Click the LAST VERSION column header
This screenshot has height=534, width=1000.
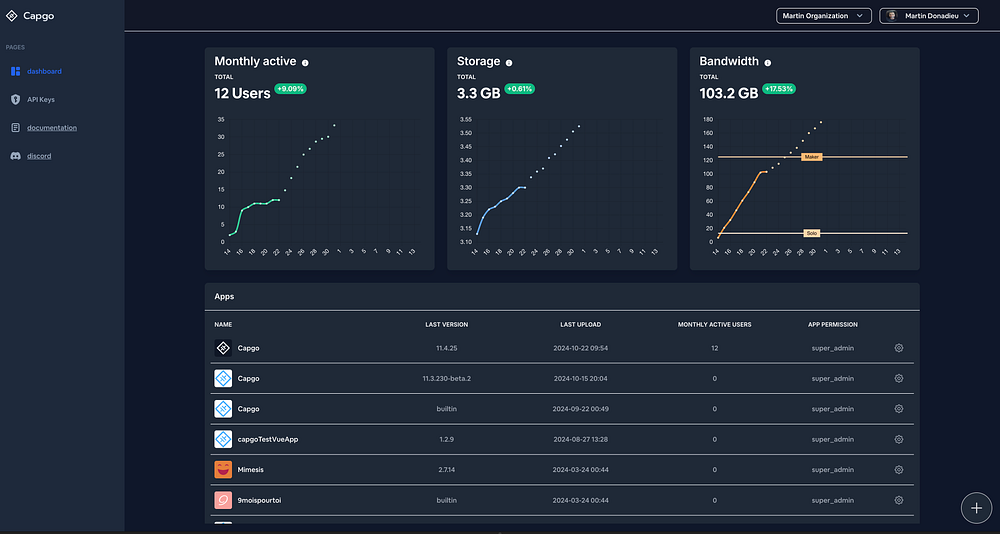tap(446, 324)
